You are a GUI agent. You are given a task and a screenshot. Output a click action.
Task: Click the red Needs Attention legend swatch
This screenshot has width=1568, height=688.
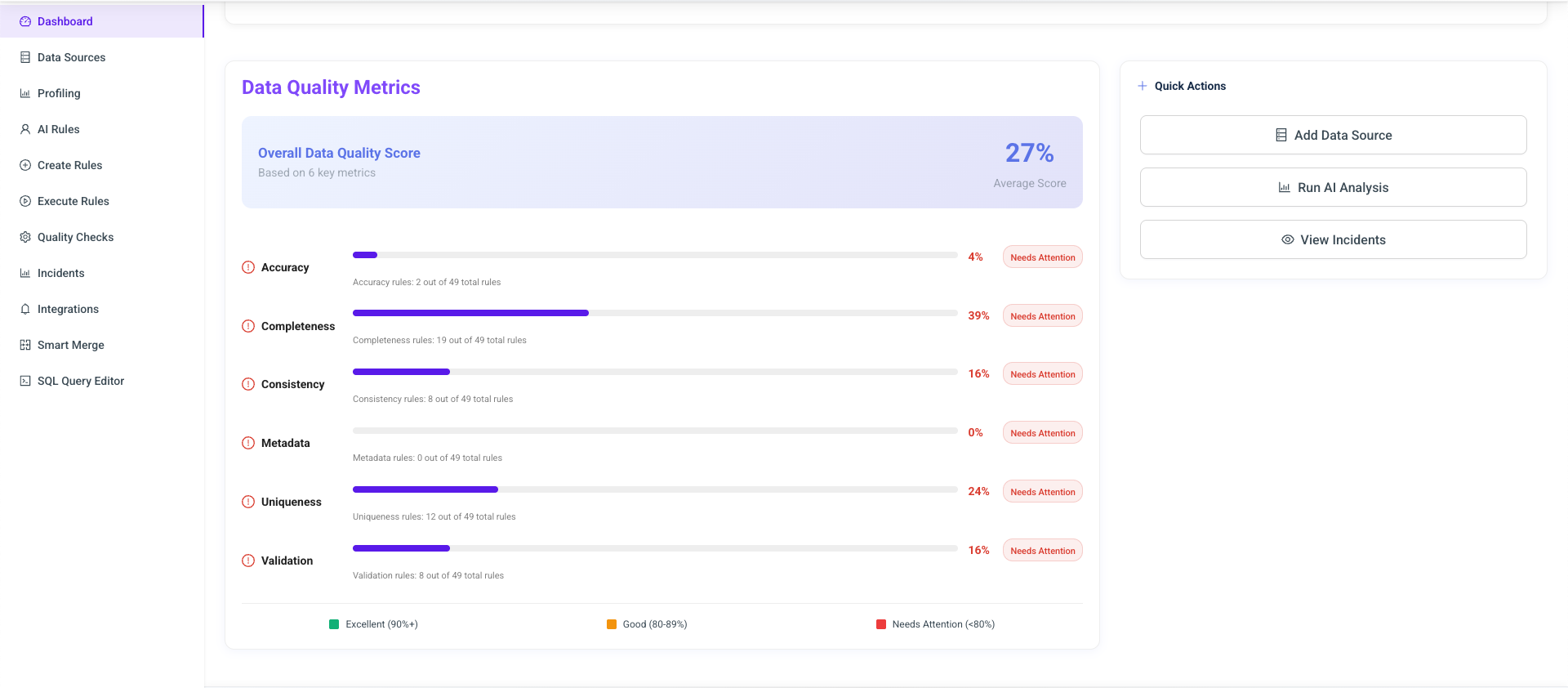pyautogui.click(x=881, y=624)
